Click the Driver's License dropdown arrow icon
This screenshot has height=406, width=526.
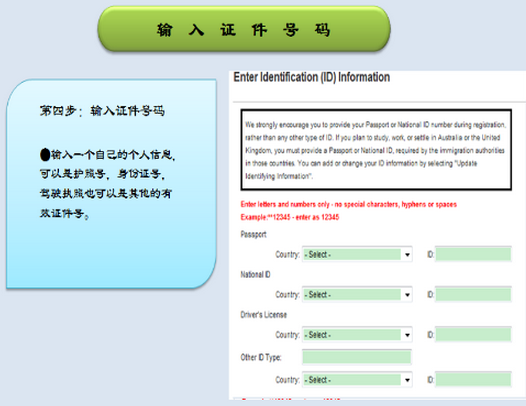407,335
